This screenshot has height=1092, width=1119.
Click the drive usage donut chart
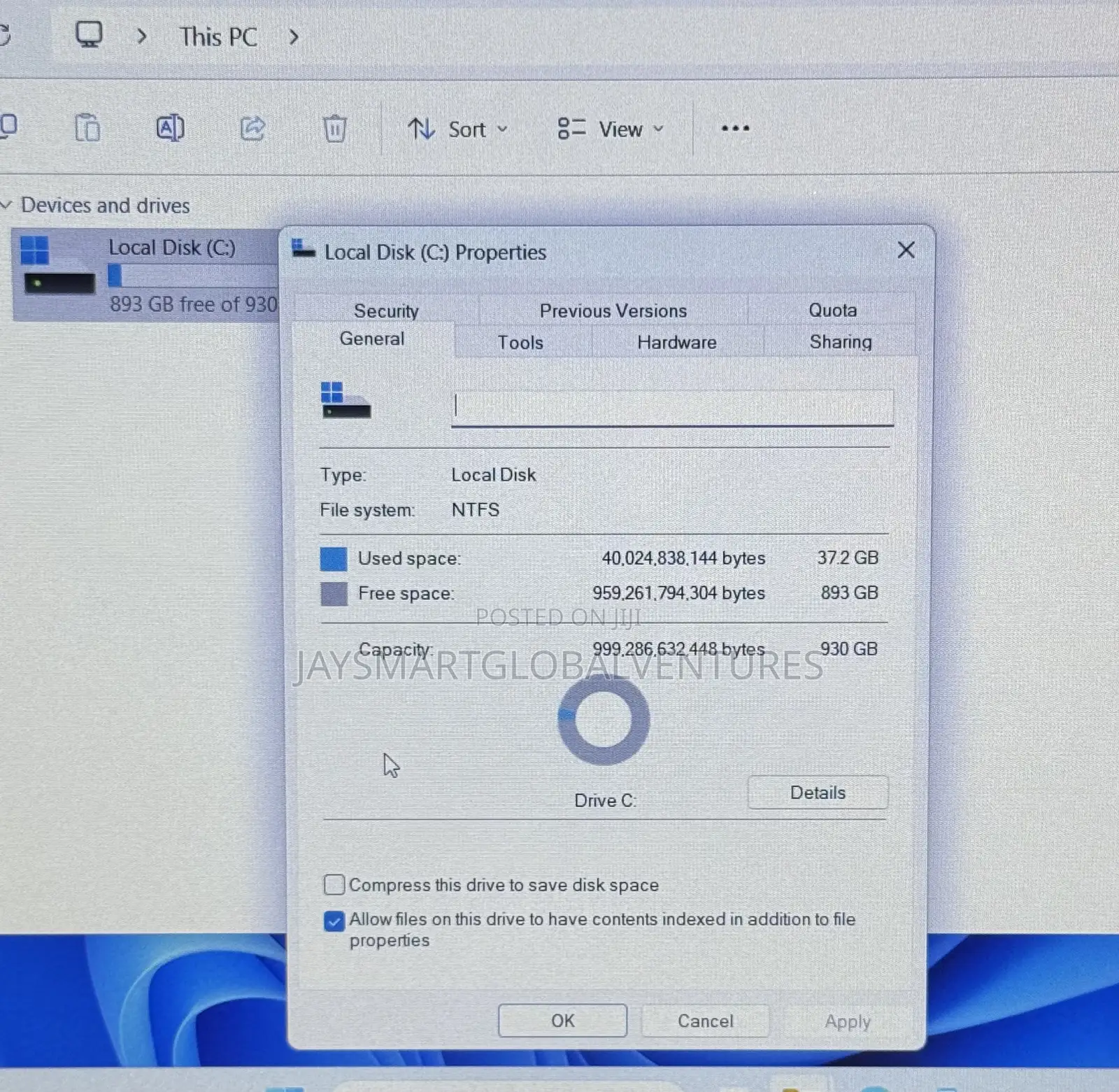[604, 720]
